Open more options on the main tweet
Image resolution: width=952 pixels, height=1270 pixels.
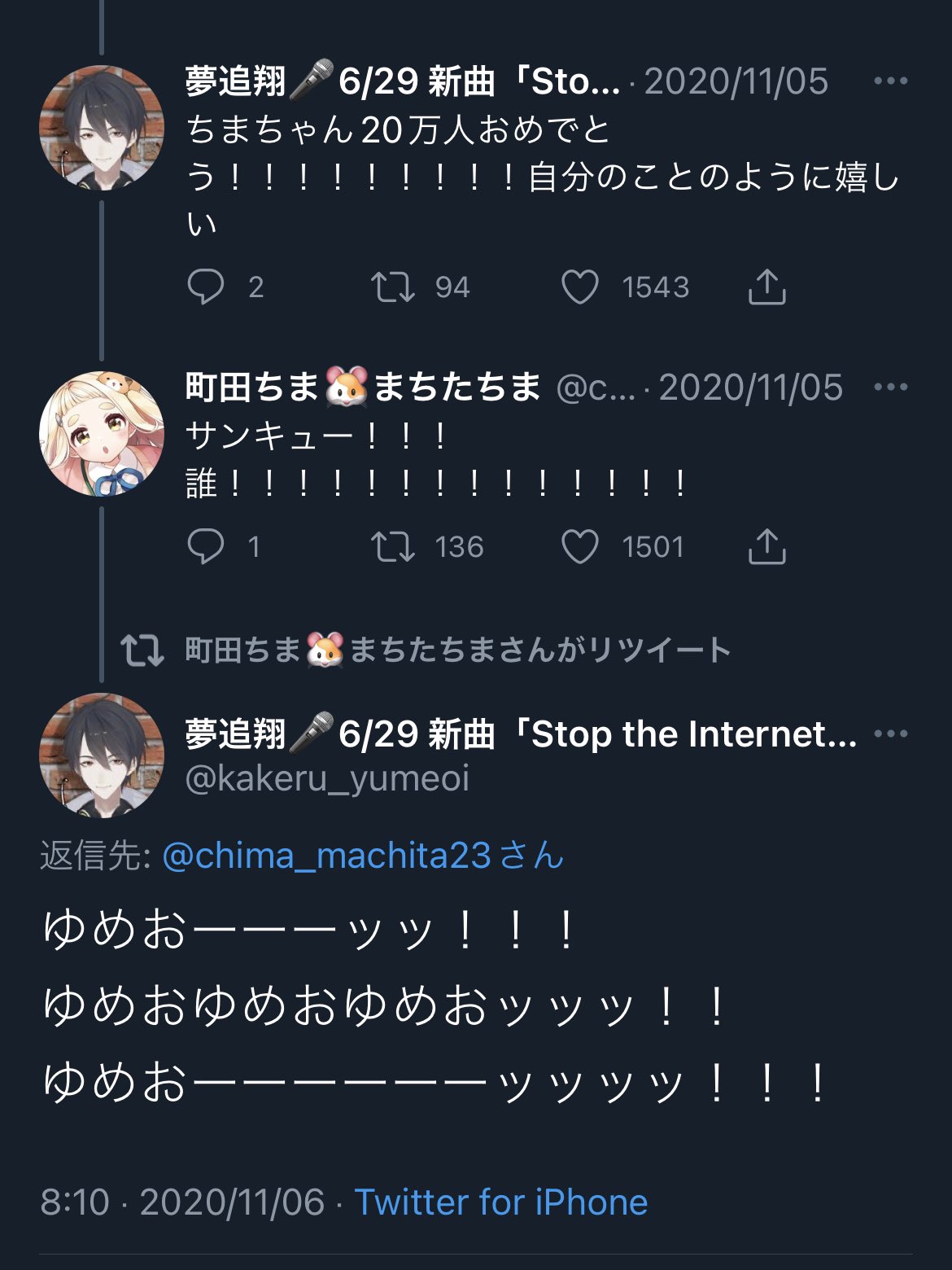pyautogui.click(x=890, y=734)
